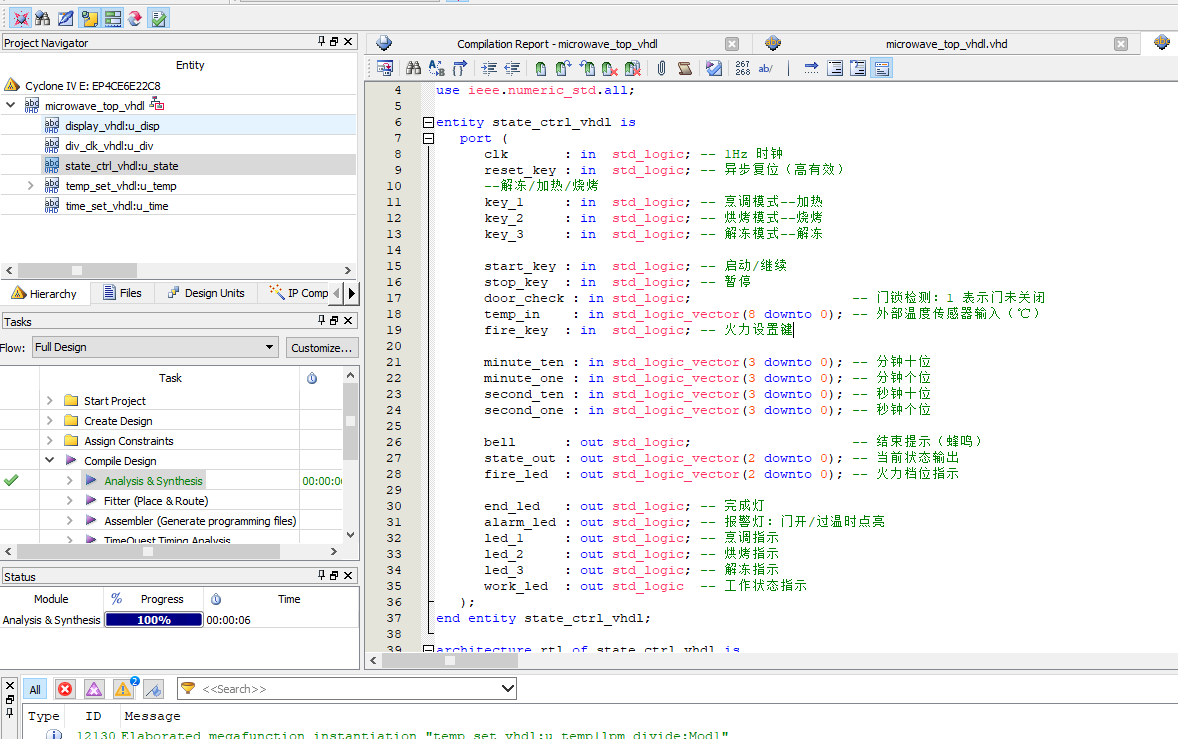
Task: Toggle the green bars Tasks window icon
Action: pyautogui.click(x=113, y=18)
